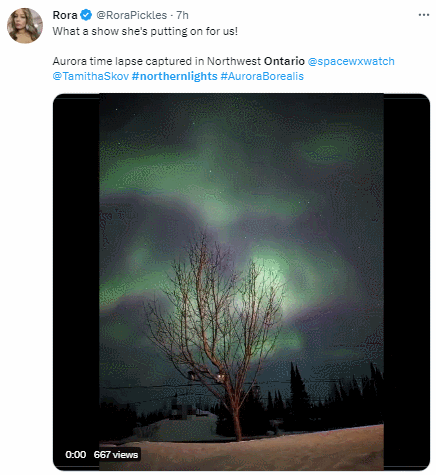Browse the #northernlights hashtag

point(174,76)
